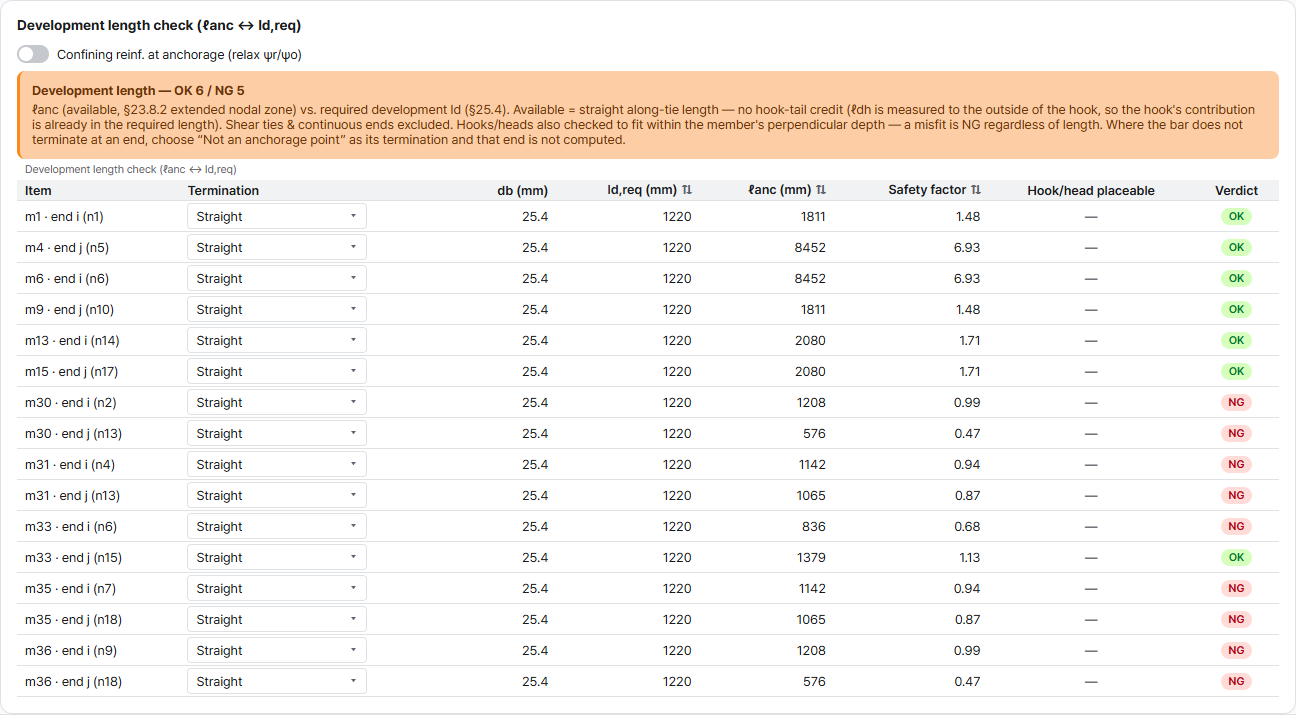This screenshot has width=1296, height=715.
Task: Toggle confining reinforcement at anchorage switch
Action: [x=33, y=54]
